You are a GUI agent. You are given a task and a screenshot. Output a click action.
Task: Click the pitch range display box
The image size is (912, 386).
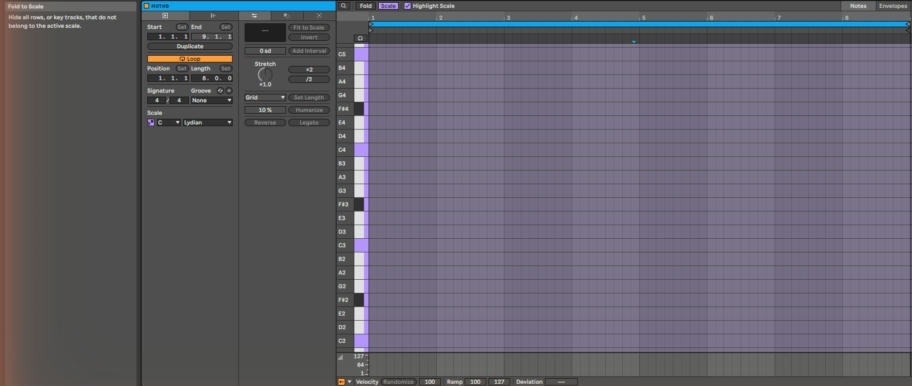[x=265, y=33]
